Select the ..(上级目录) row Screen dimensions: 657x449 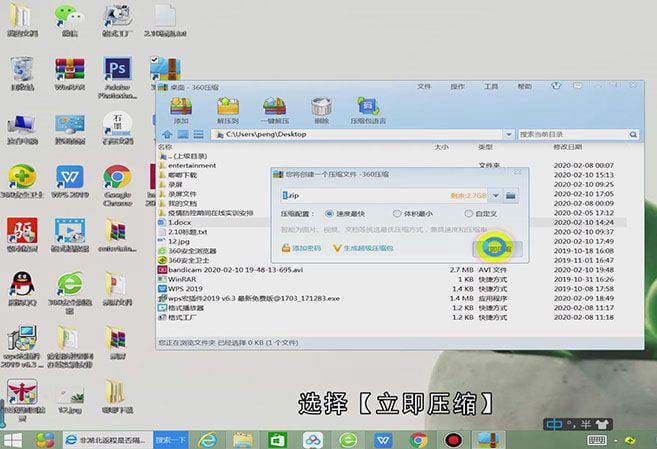pos(392,156)
